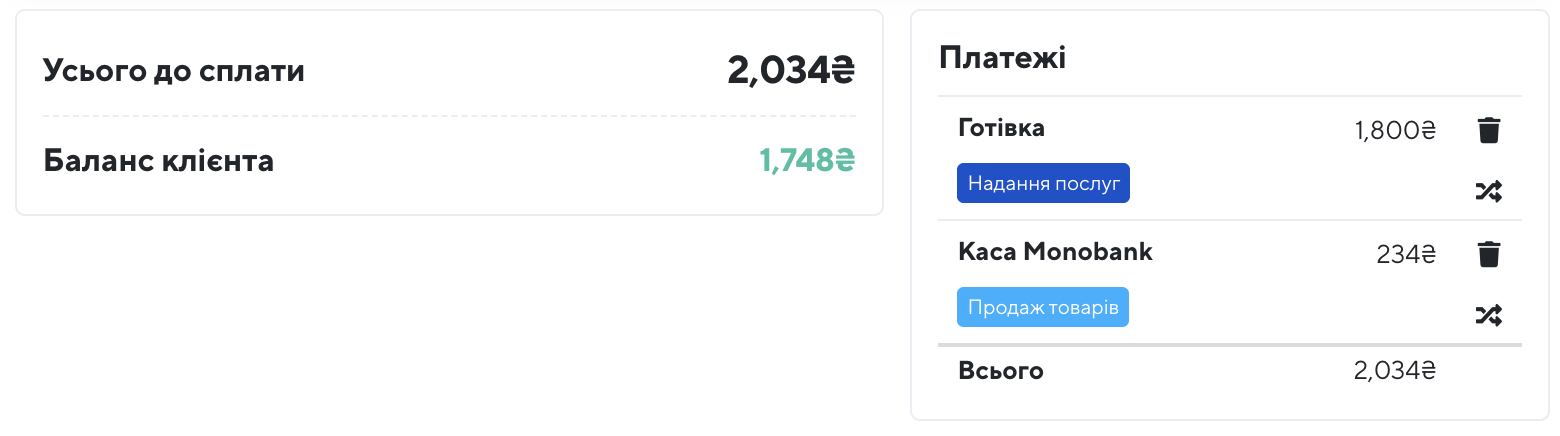Screen dimensions: 1560x436
Task: Click the 1,800₴ cash payment amount
Action: pos(1395,130)
